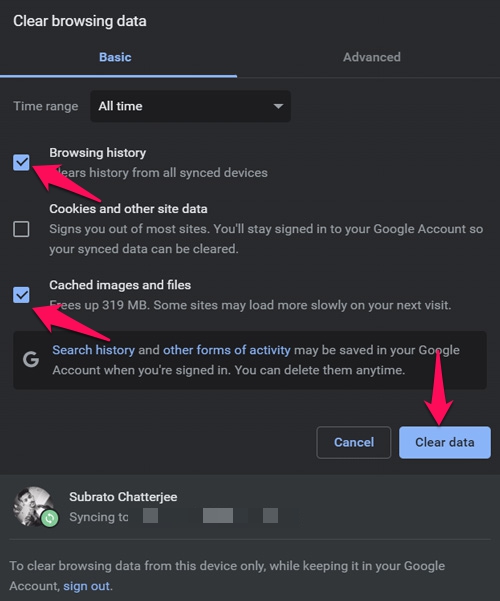Click Subrato Chatterjee's profile avatar

[x=33, y=506]
